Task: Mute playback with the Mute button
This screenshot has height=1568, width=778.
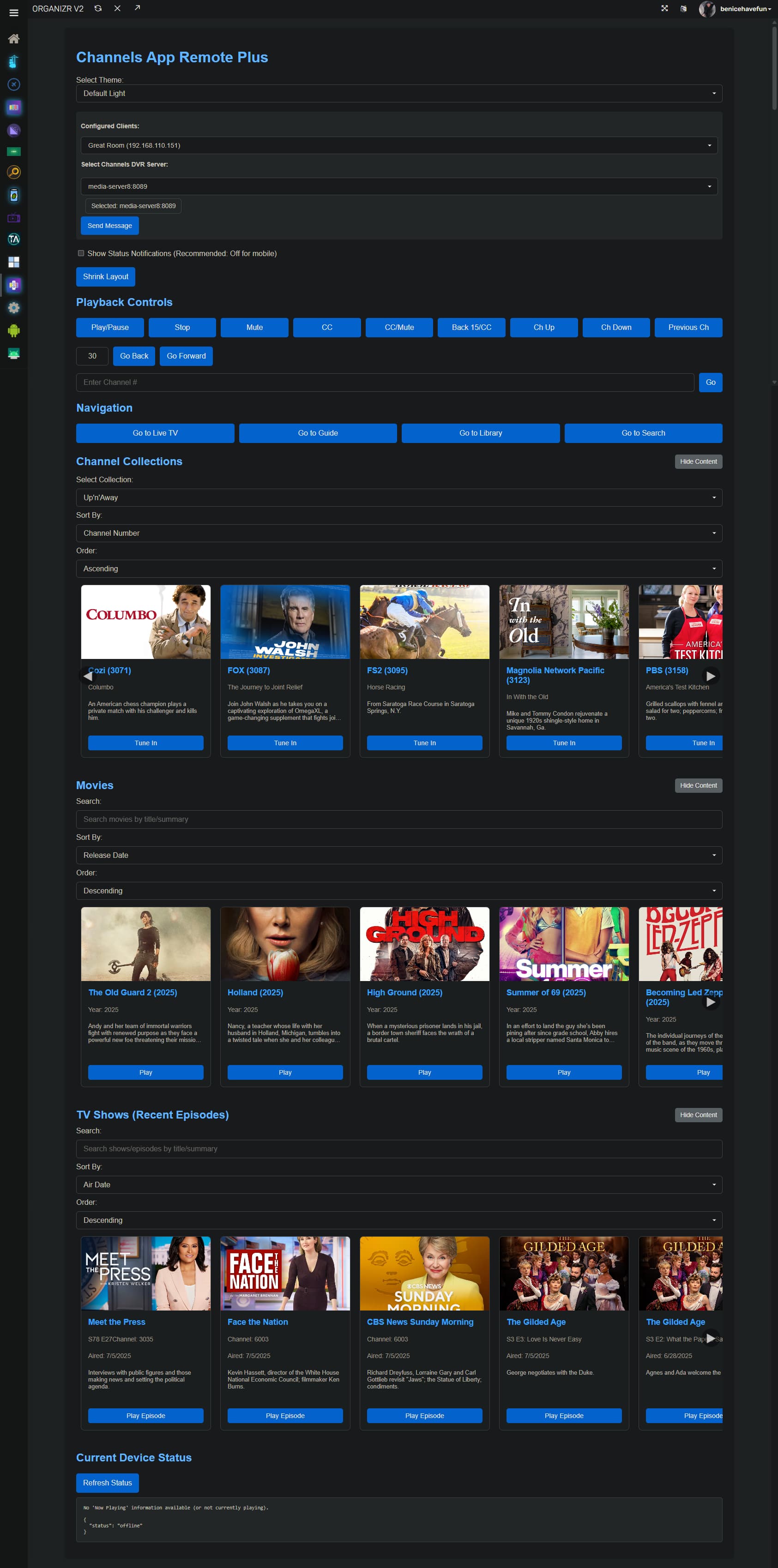Action: coord(254,328)
